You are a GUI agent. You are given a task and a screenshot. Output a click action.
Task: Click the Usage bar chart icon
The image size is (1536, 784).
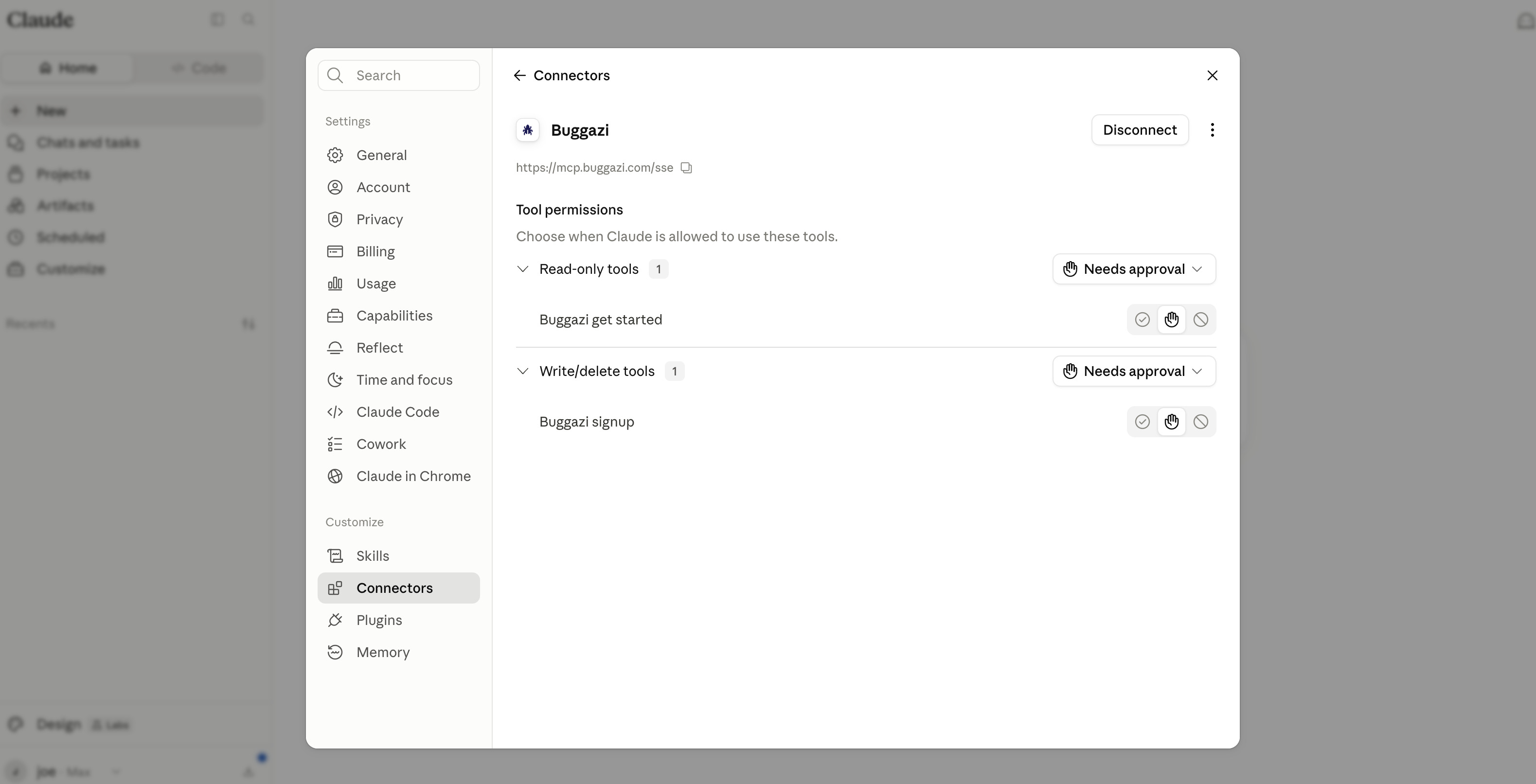pyautogui.click(x=335, y=284)
